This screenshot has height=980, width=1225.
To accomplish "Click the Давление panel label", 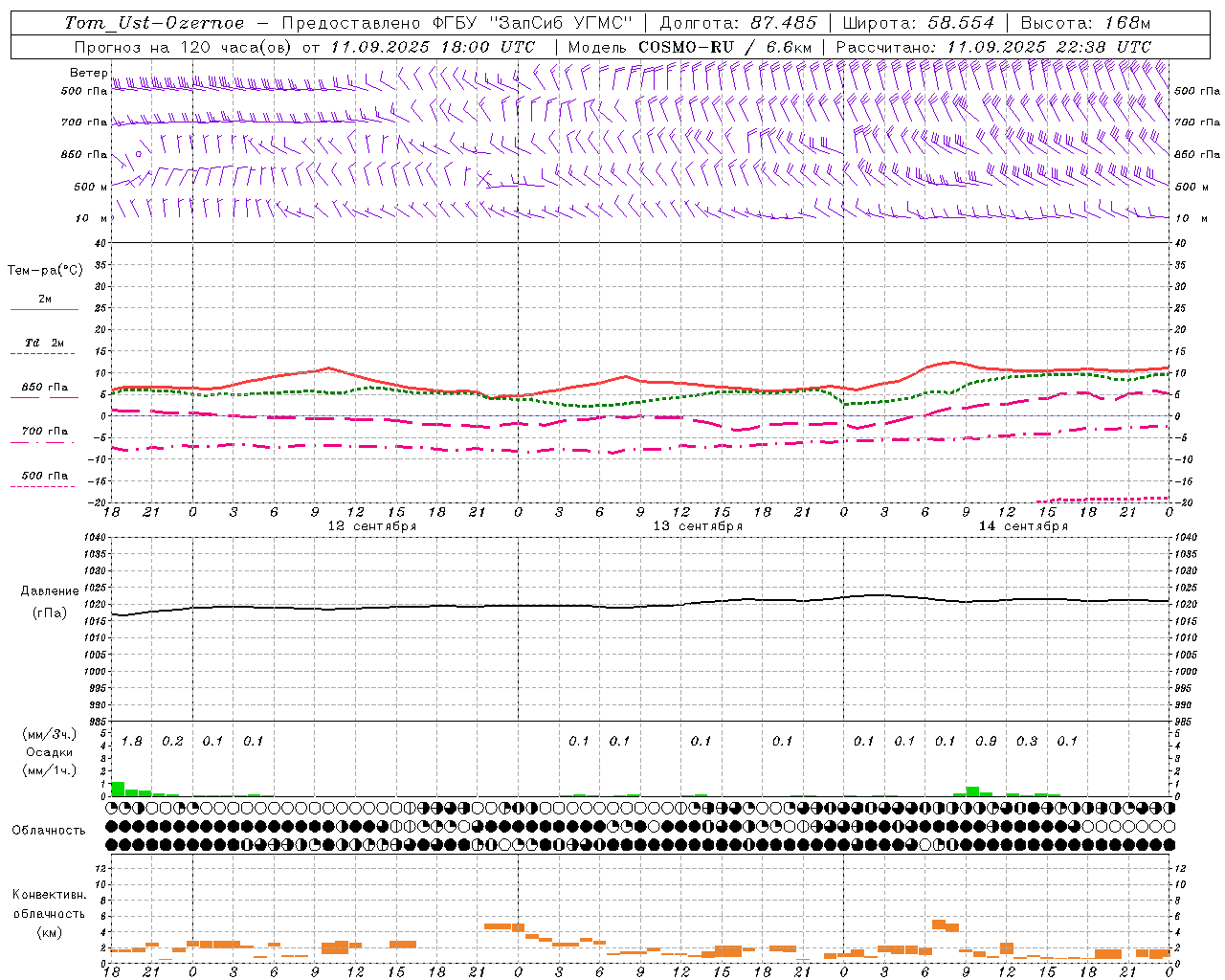I will (50, 591).
